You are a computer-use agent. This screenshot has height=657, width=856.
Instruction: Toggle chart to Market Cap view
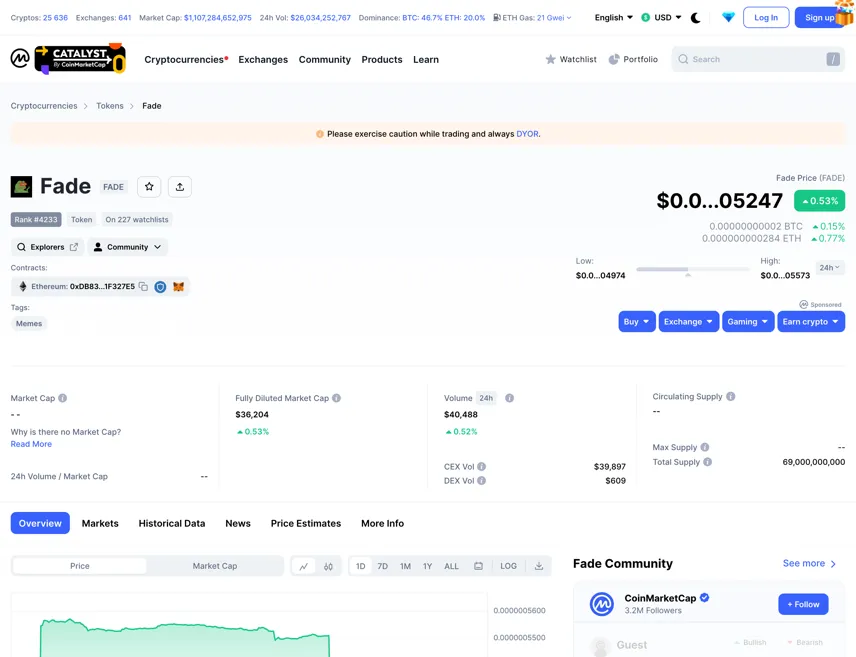pos(215,566)
